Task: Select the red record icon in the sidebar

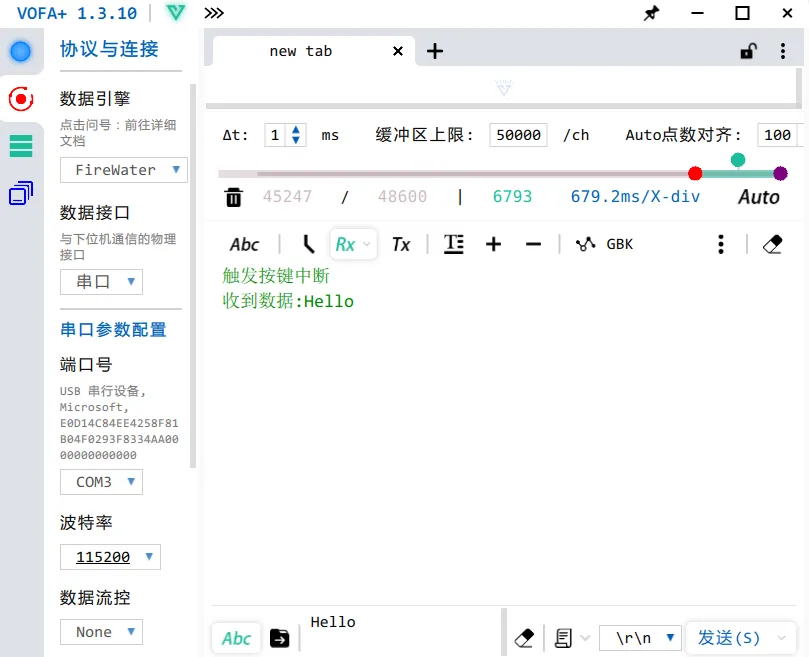Action: (21, 99)
